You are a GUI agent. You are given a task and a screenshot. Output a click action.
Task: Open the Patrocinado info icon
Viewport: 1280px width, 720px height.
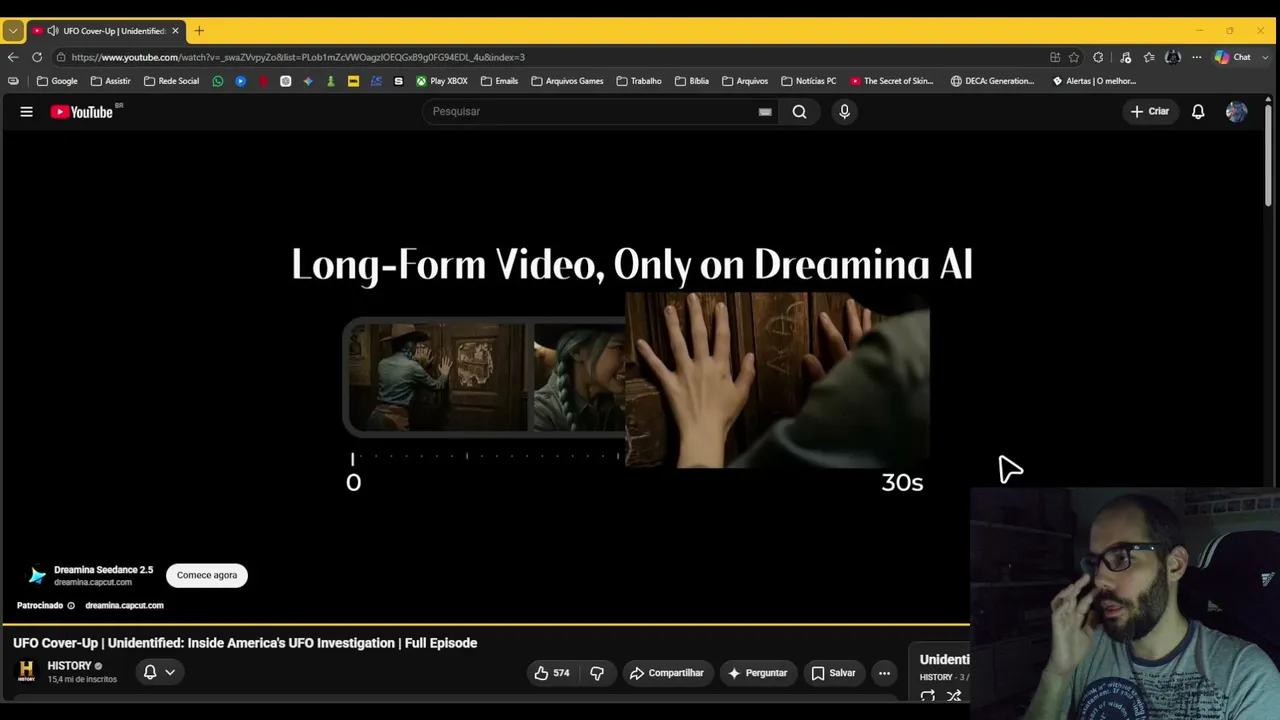point(71,605)
